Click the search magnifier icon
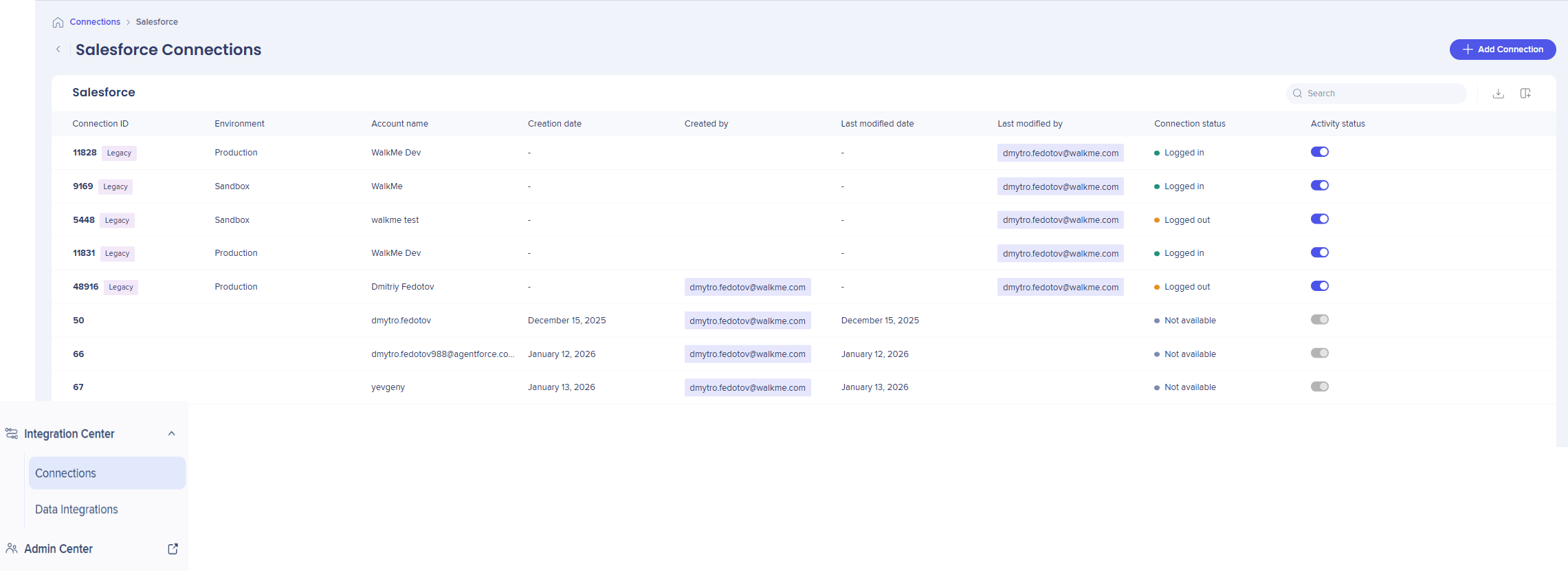Image resolution: width=1568 pixels, height=571 pixels. [x=1297, y=94]
